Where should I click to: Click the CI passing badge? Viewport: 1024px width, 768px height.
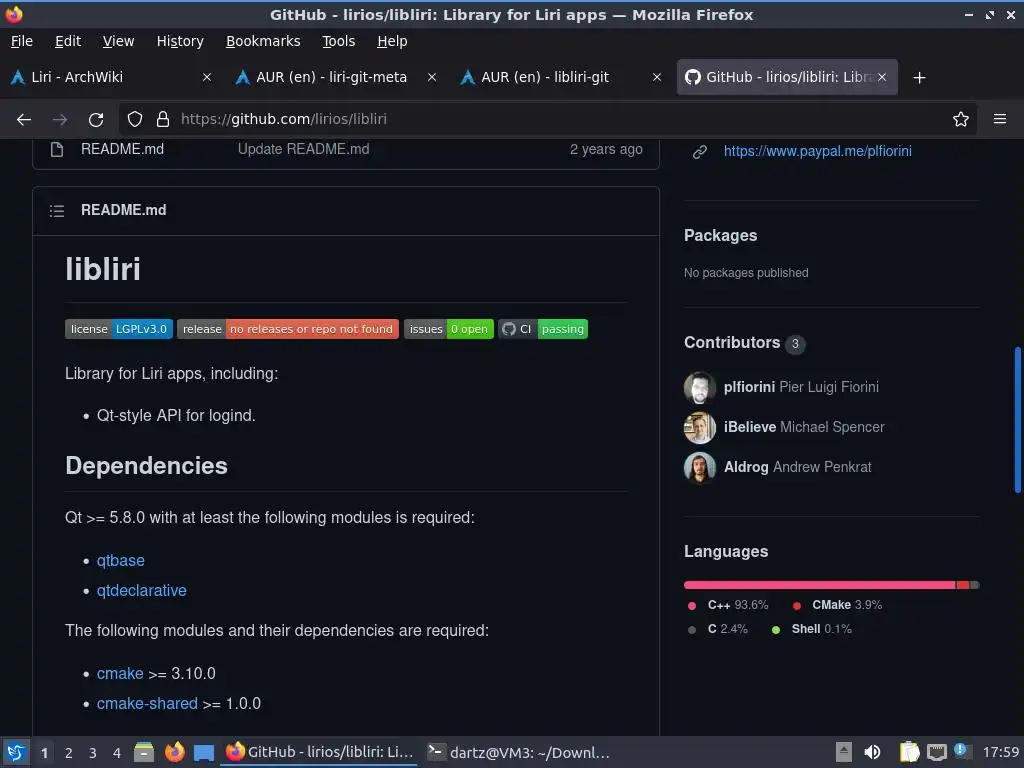coord(543,329)
